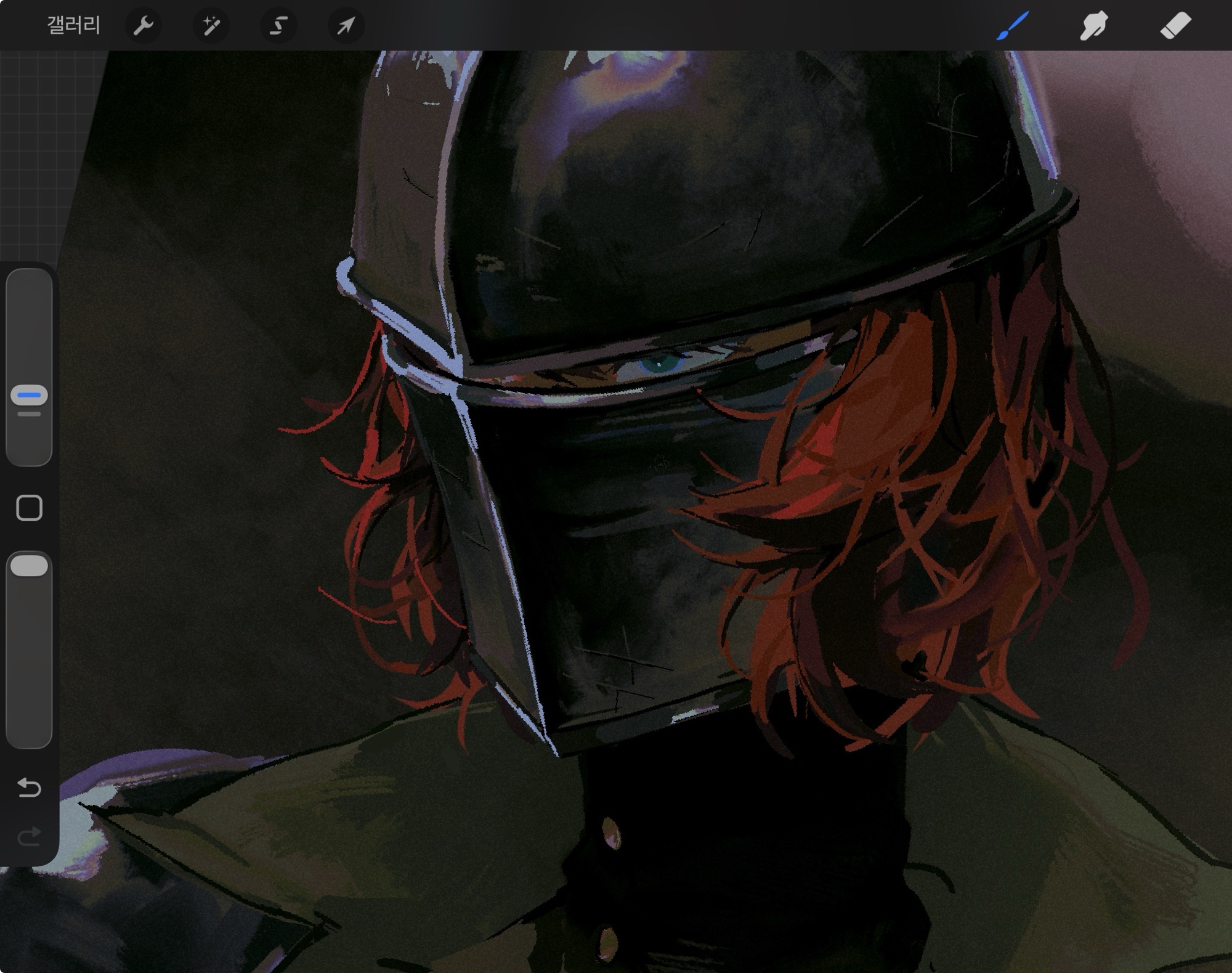
Task: Activate the Transform arrow tool
Action: click(346, 26)
